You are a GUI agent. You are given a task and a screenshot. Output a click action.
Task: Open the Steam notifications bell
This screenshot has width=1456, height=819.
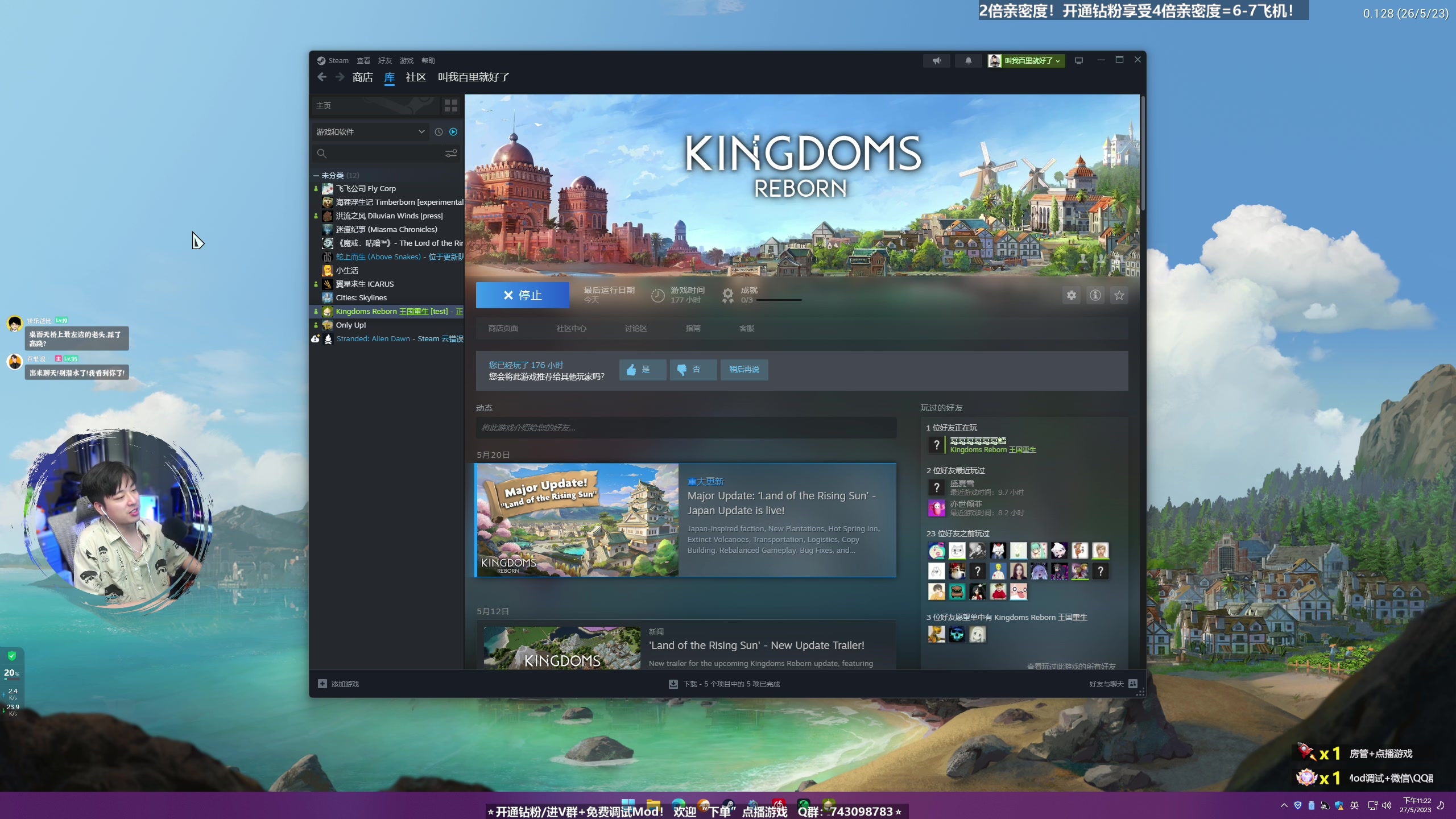point(968,61)
